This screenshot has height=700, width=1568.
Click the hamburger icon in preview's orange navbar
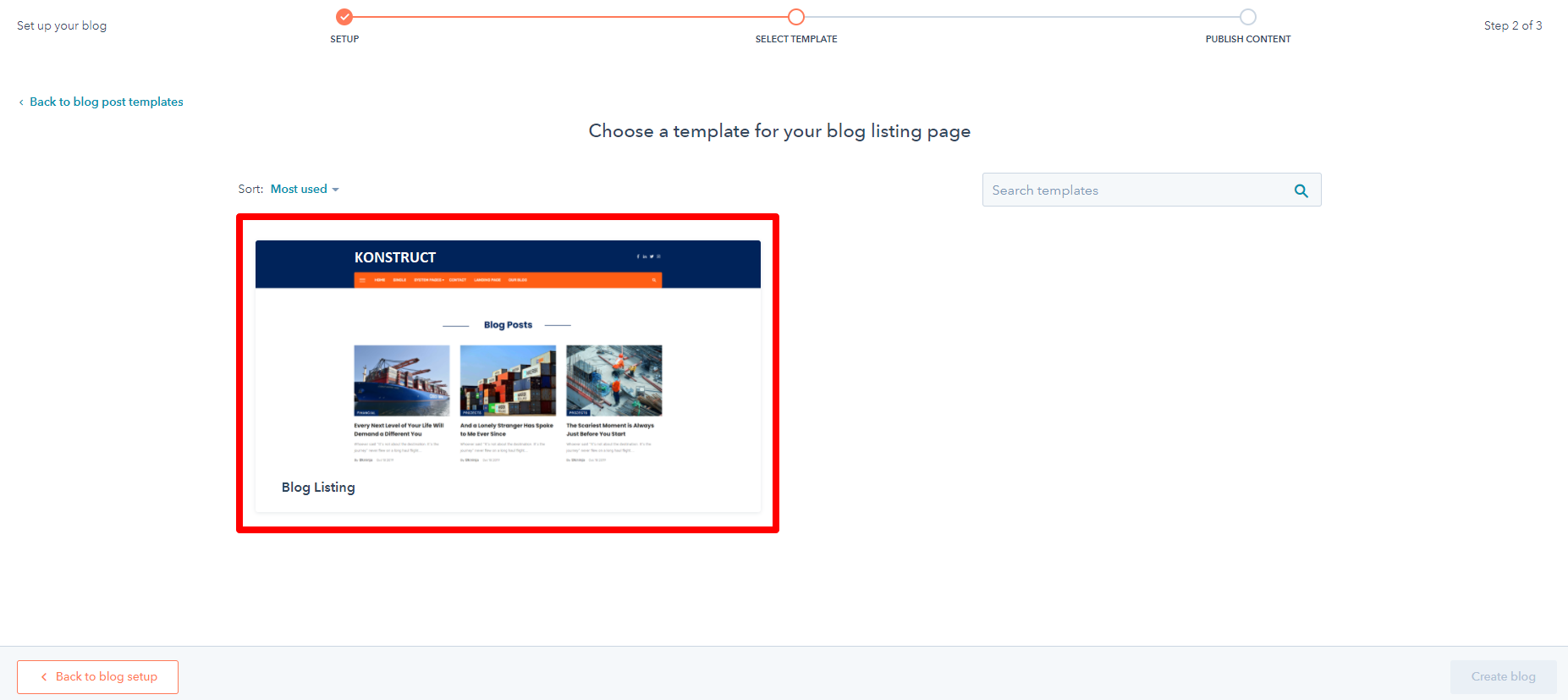point(362,280)
